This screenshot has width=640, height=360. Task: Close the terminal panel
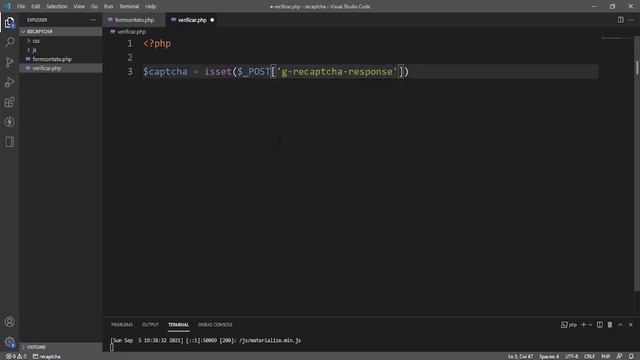click(631, 325)
